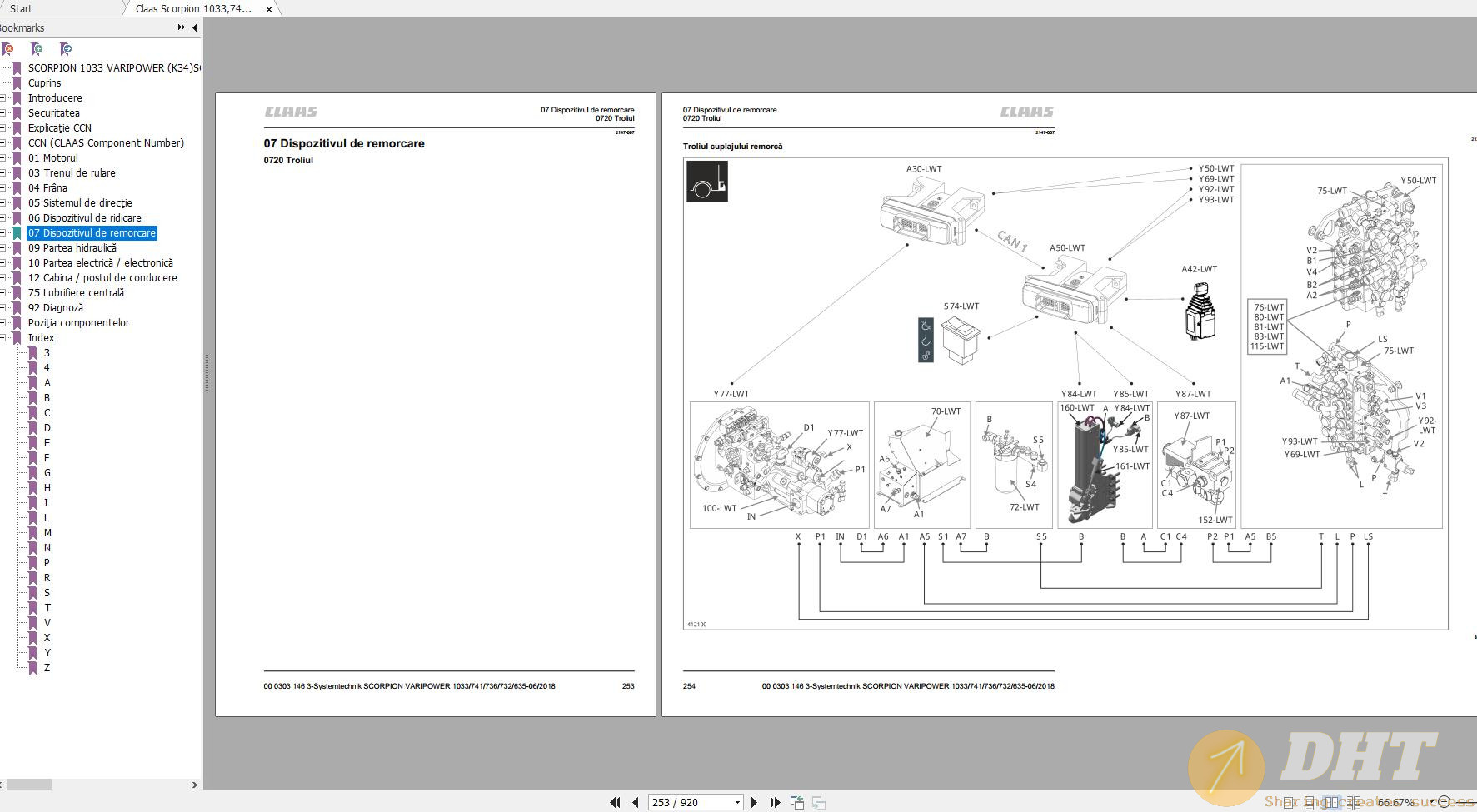Expand the 03 Trenul de rulare node

[x=2, y=172]
